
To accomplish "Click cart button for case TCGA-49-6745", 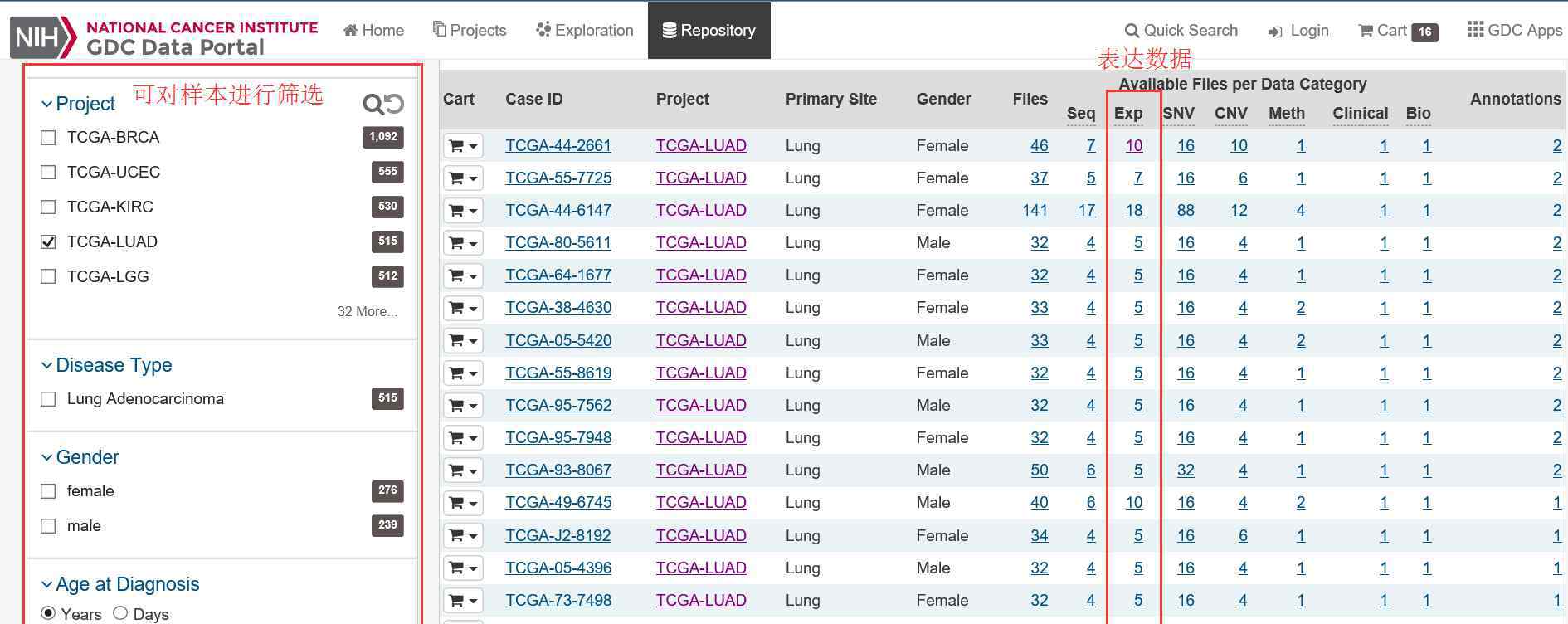I will coord(463,503).
